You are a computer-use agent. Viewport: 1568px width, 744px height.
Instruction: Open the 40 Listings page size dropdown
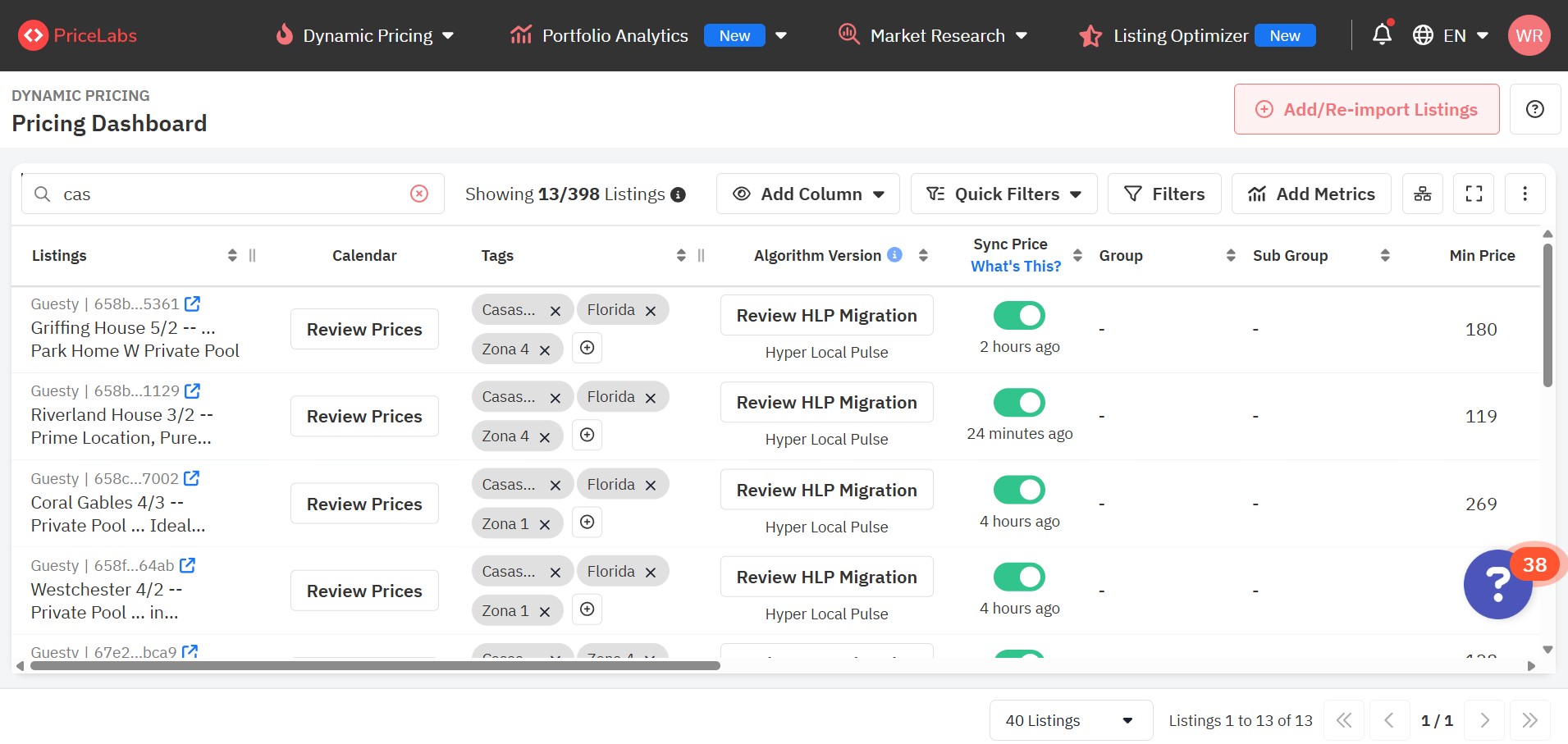click(1070, 720)
